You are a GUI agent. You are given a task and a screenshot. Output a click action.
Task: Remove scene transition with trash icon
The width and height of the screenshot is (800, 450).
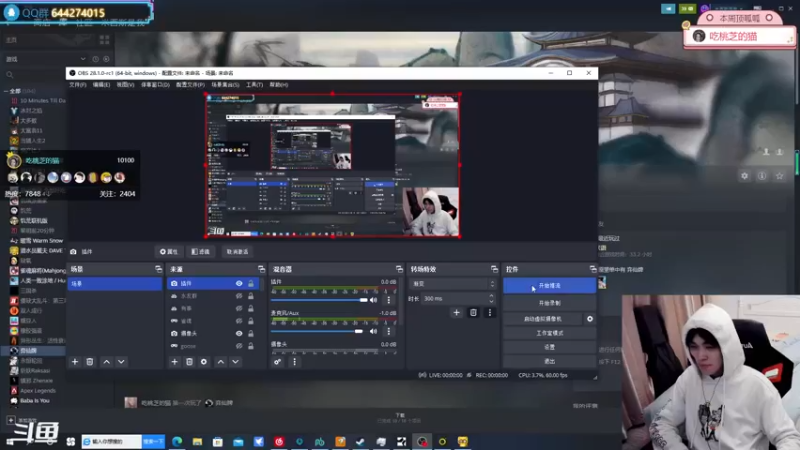click(x=473, y=312)
